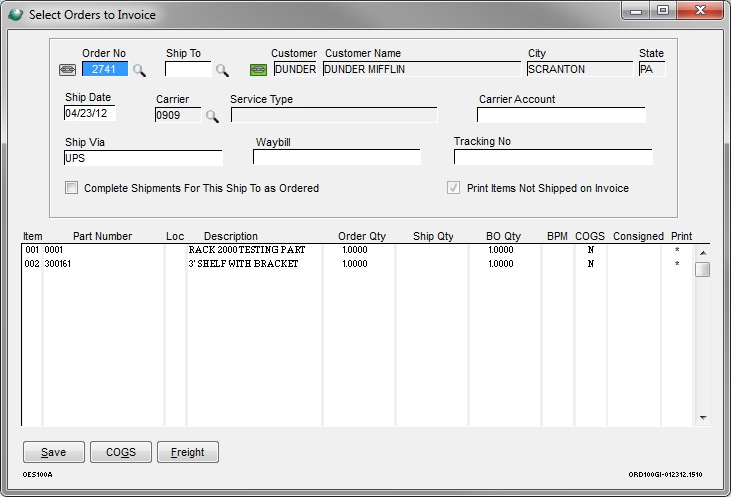Click the Consigned column header

pyautogui.click(x=638, y=236)
